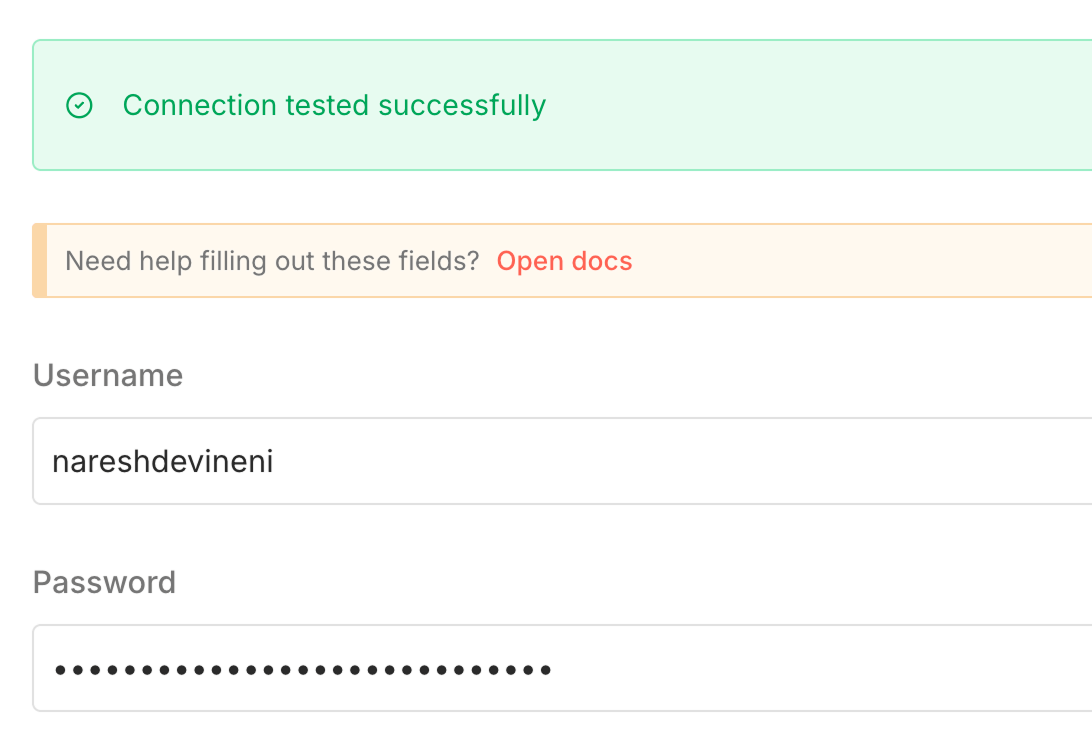
Task: Click the right side of the username field
Action: pos(1050,461)
